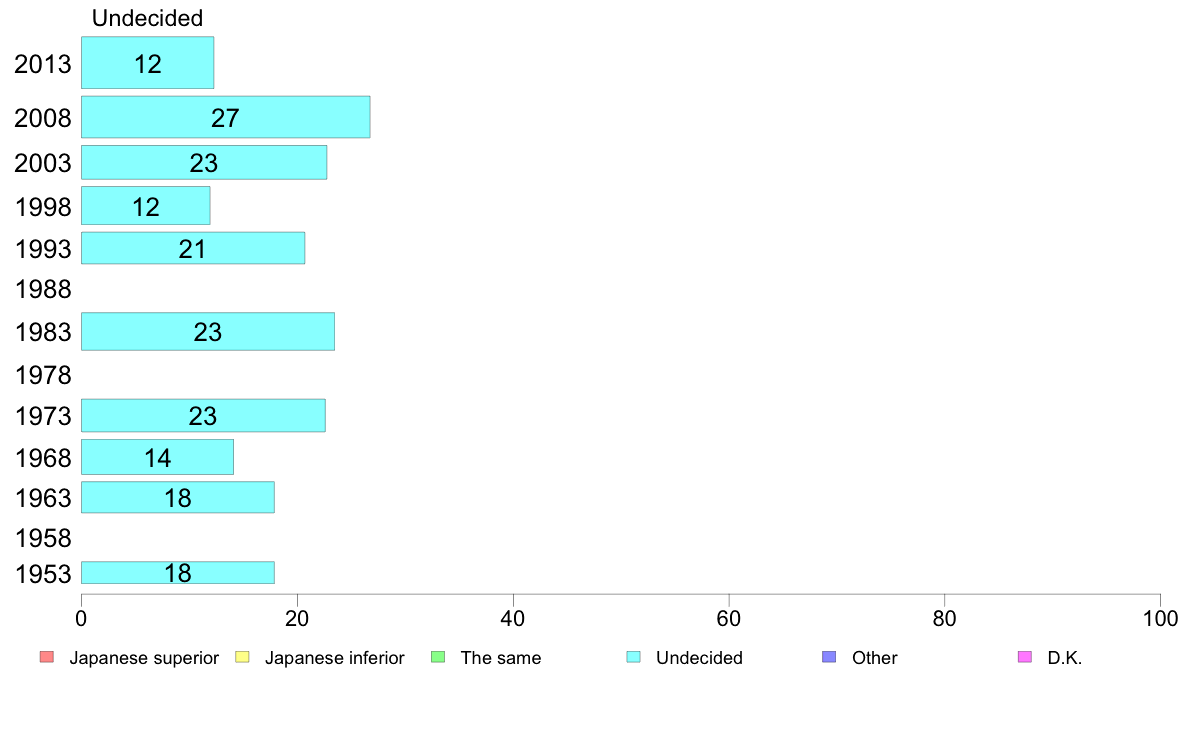Select the 1998 bar showing 12

[145, 206]
